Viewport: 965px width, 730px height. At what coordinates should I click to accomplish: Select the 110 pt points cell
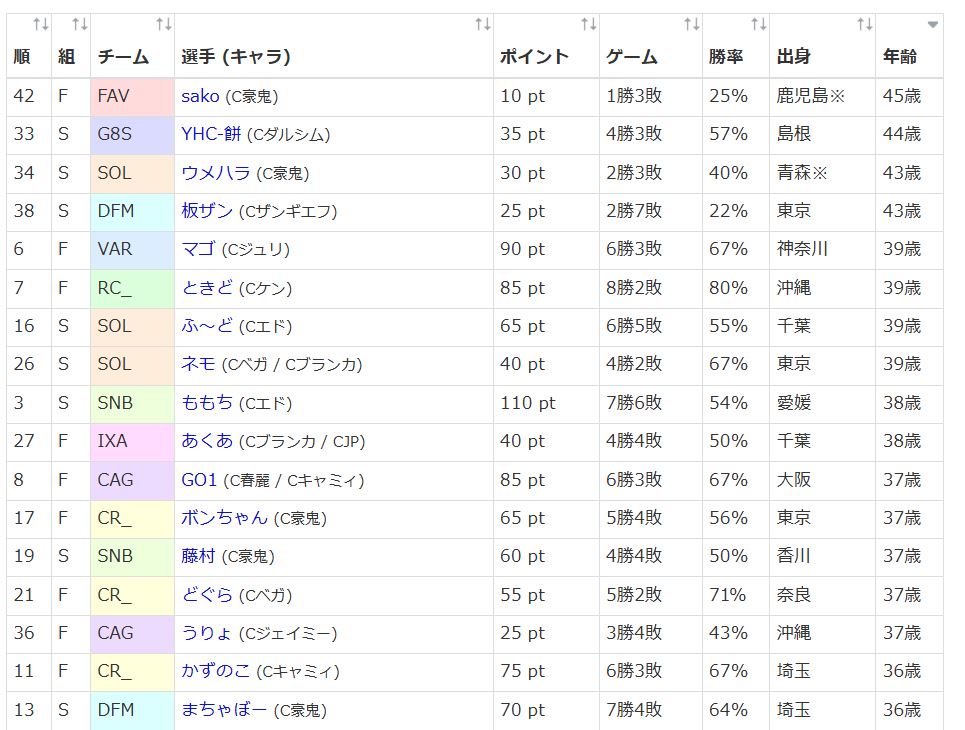point(528,403)
